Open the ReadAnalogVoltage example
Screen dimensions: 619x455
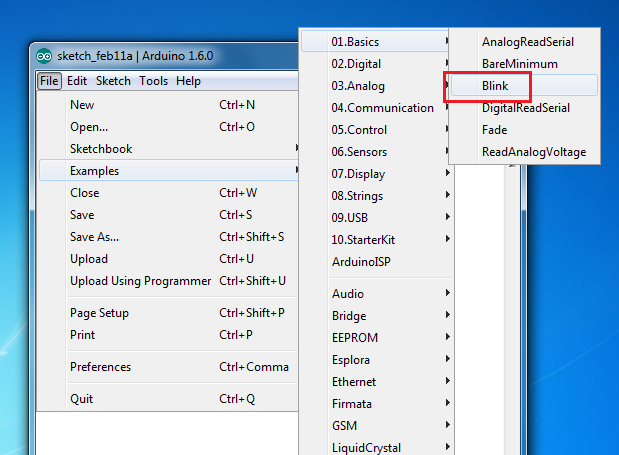(524, 152)
